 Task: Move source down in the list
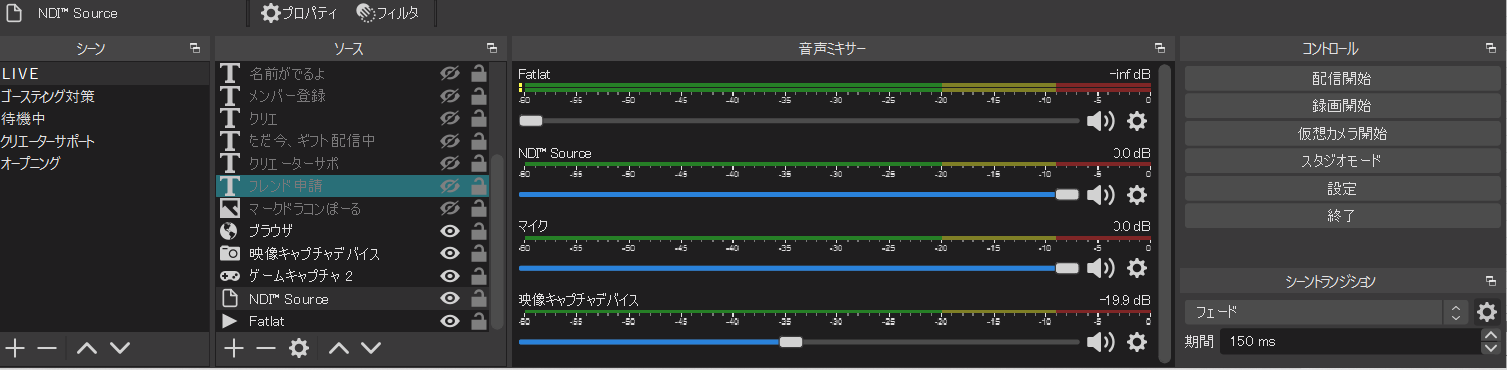[371, 348]
